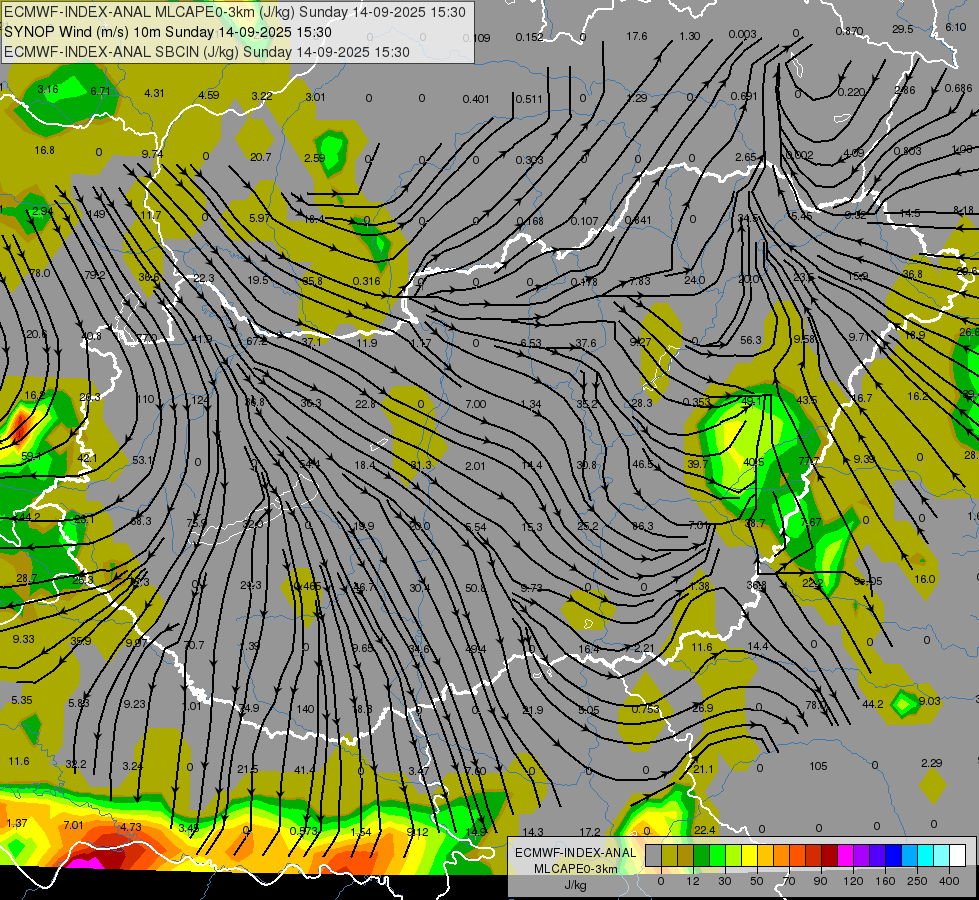The width and height of the screenshot is (979, 900).
Task: Click the map value 20.7
Action: tap(260, 157)
